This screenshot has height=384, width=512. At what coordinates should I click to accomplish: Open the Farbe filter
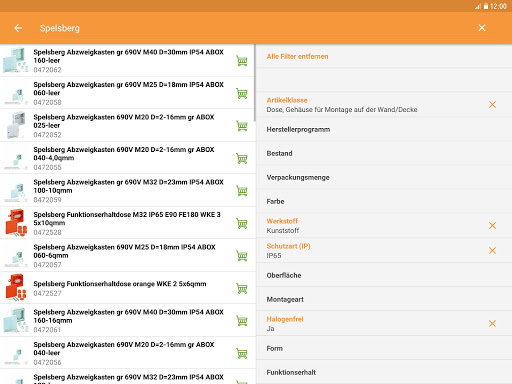(384, 201)
